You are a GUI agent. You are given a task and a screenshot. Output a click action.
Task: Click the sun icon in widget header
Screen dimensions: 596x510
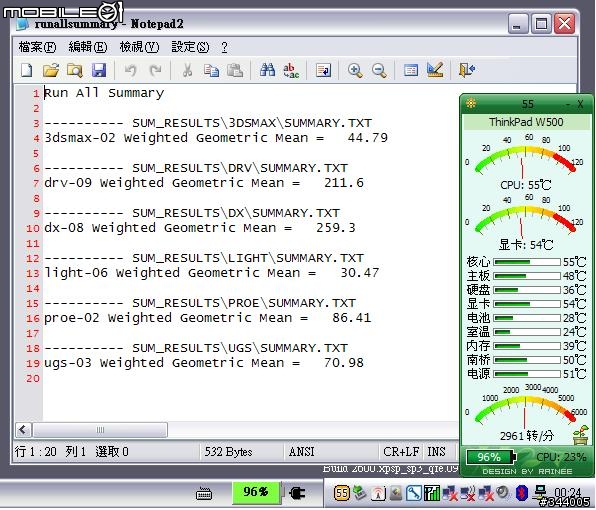471,103
